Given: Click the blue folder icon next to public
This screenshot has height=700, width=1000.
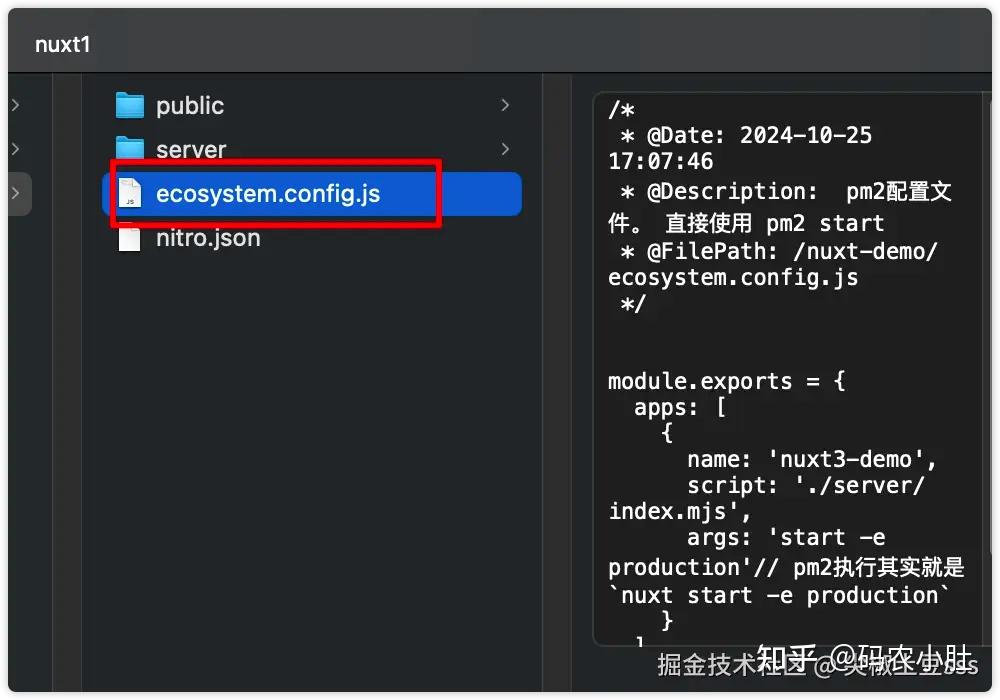Looking at the screenshot, I should click(130, 104).
